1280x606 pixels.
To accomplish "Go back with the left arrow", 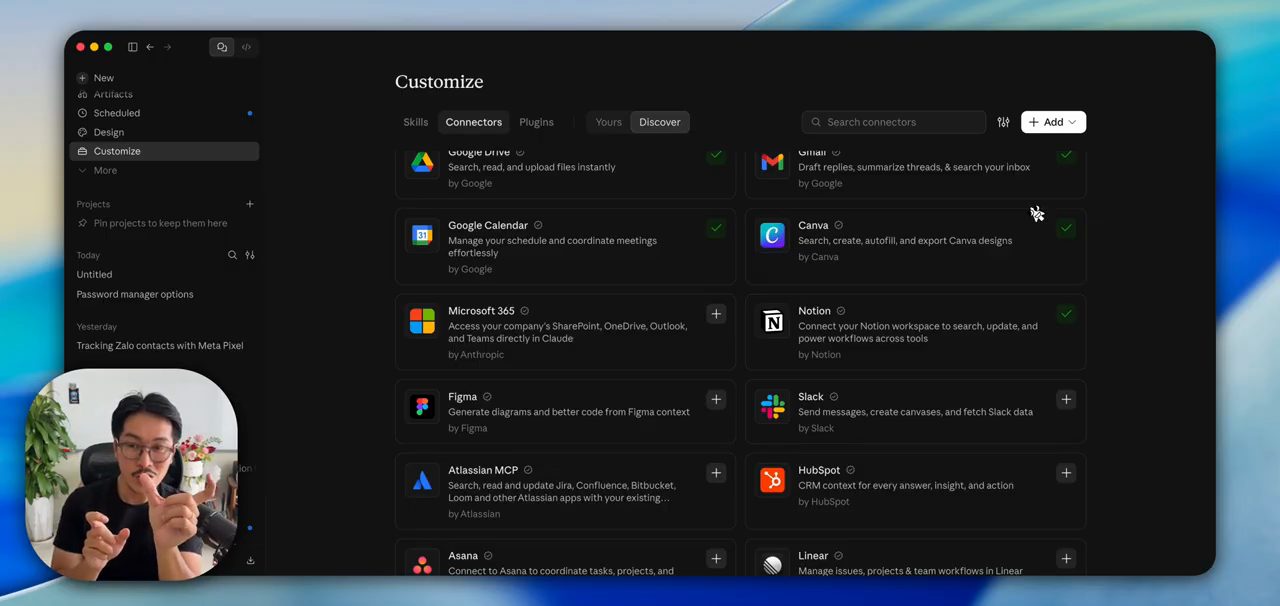I will (x=150, y=47).
